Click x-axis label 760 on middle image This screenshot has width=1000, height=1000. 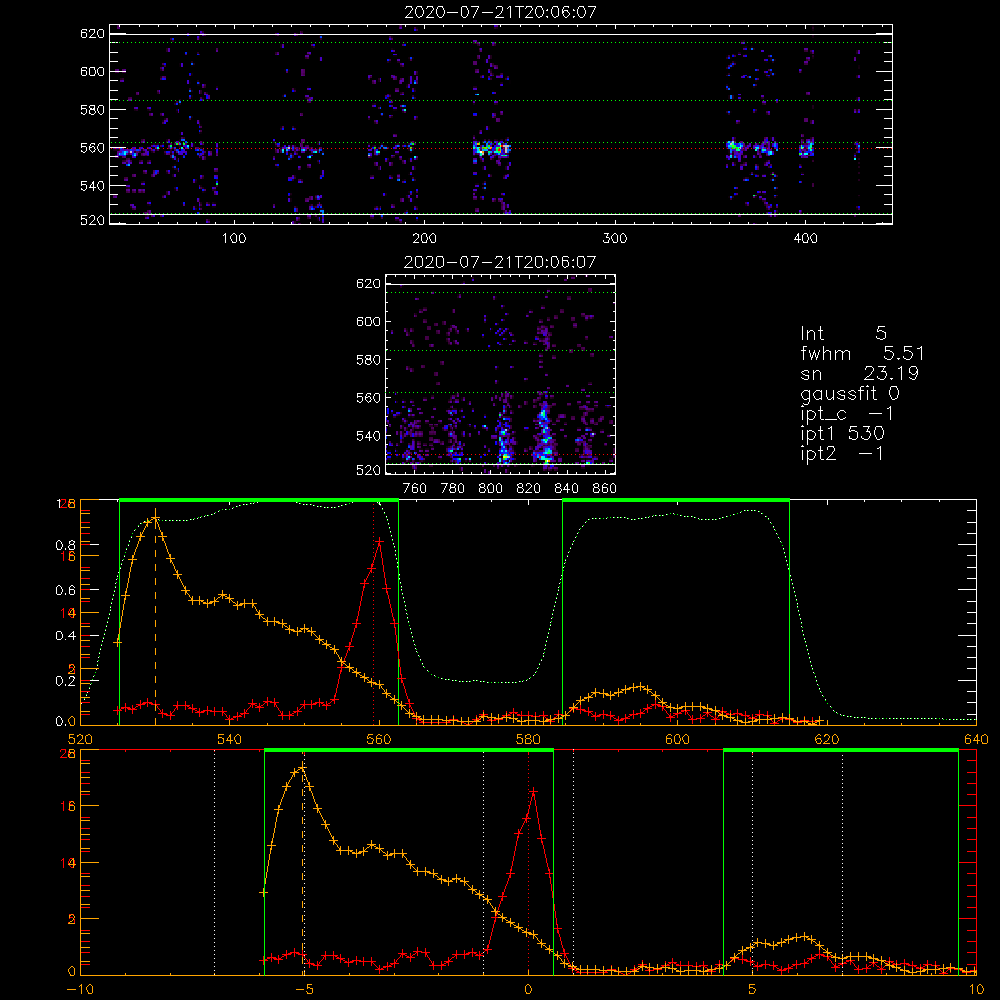(x=415, y=489)
